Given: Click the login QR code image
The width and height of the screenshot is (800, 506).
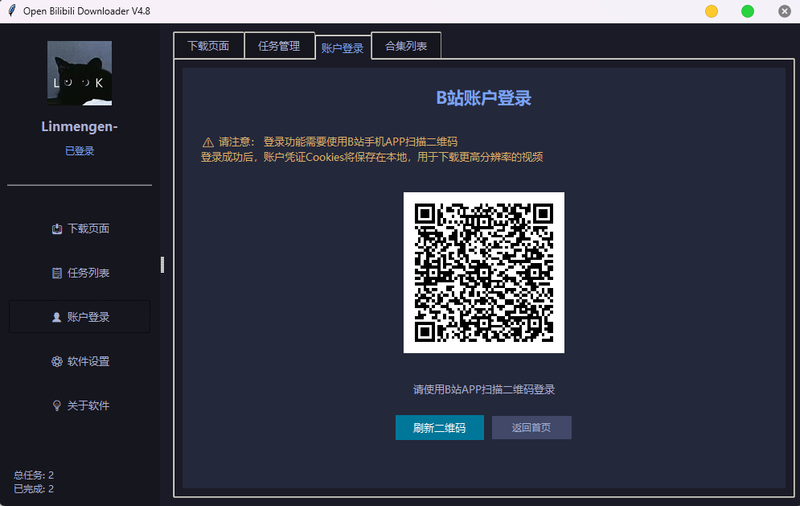Looking at the screenshot, I should [x=484, y=272].
